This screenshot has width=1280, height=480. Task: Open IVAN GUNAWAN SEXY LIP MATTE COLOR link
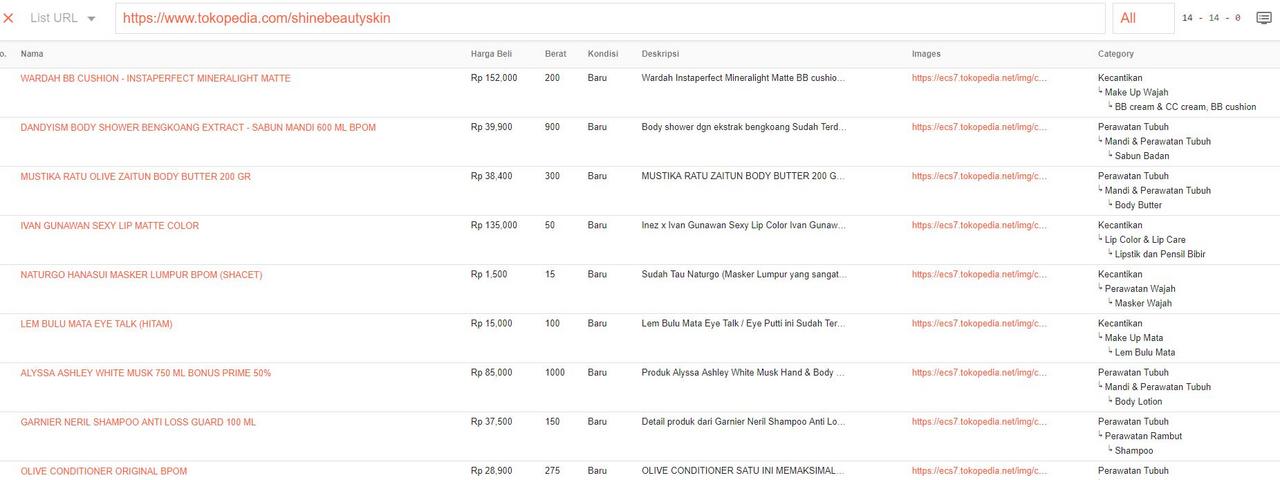click(110, 225)
